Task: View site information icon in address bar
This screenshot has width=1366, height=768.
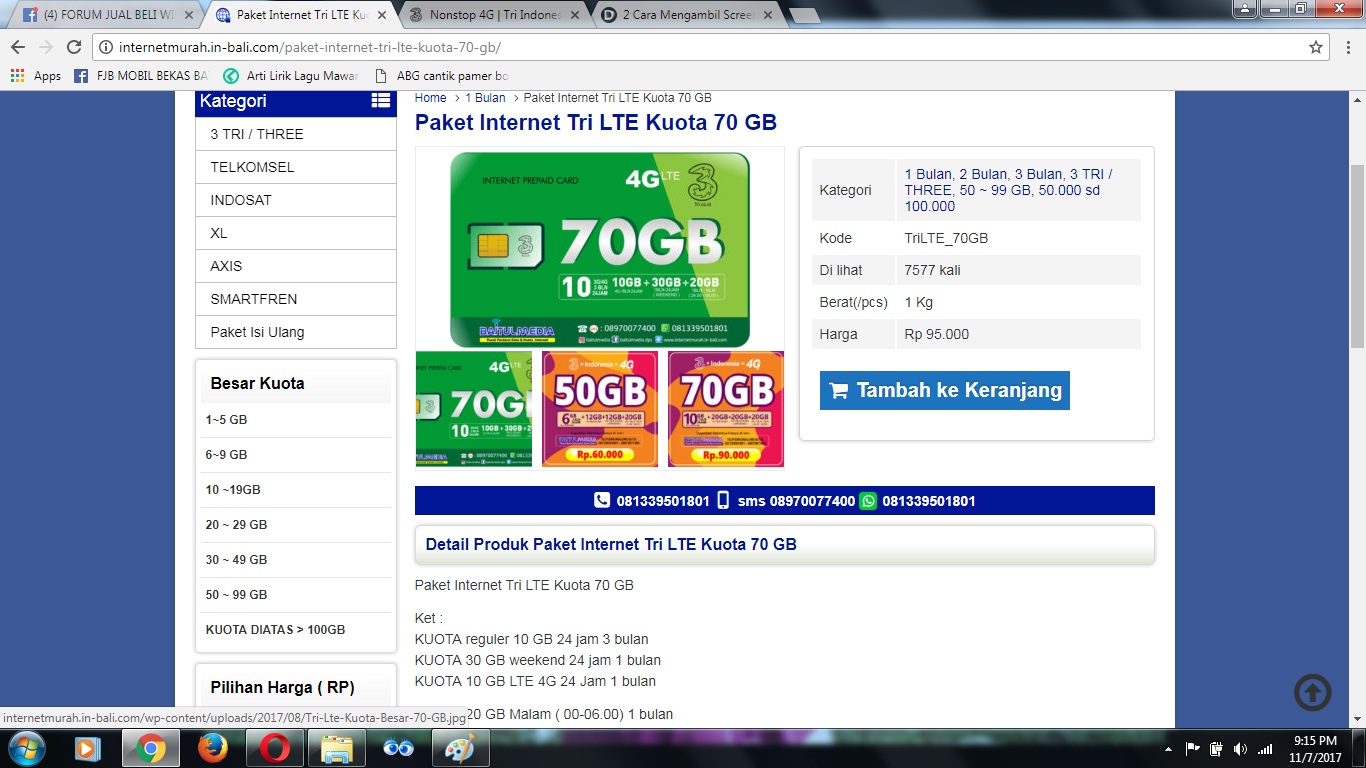Action: (106, 47)
